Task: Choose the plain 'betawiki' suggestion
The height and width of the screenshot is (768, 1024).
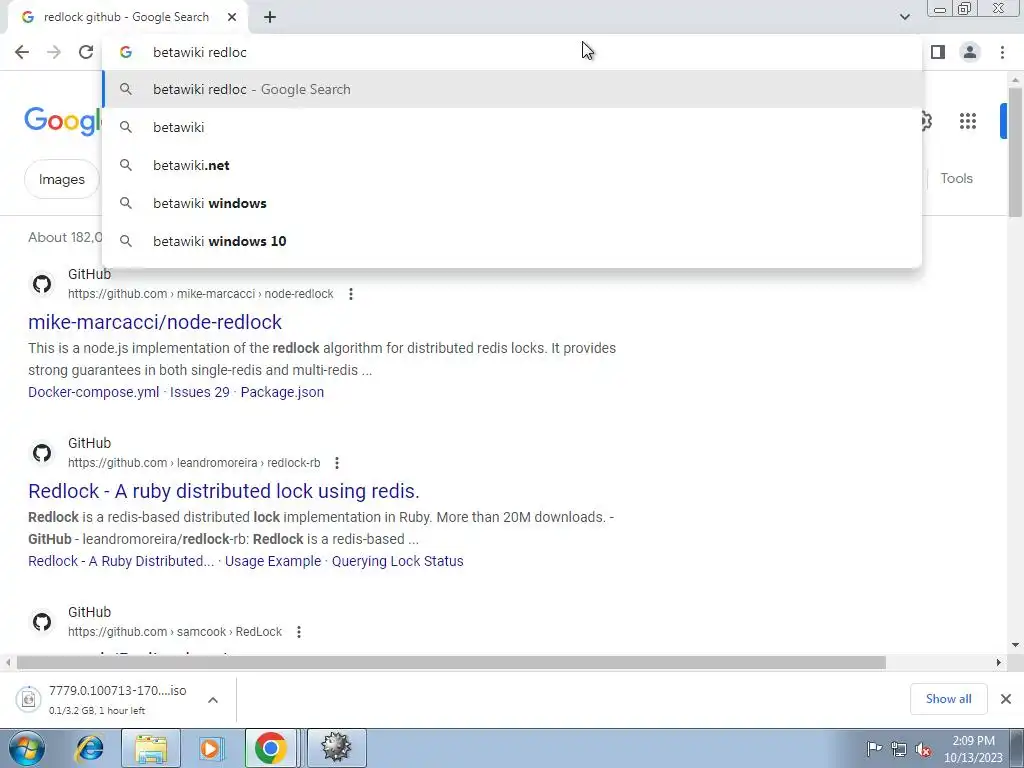Action: coord(512,127)
